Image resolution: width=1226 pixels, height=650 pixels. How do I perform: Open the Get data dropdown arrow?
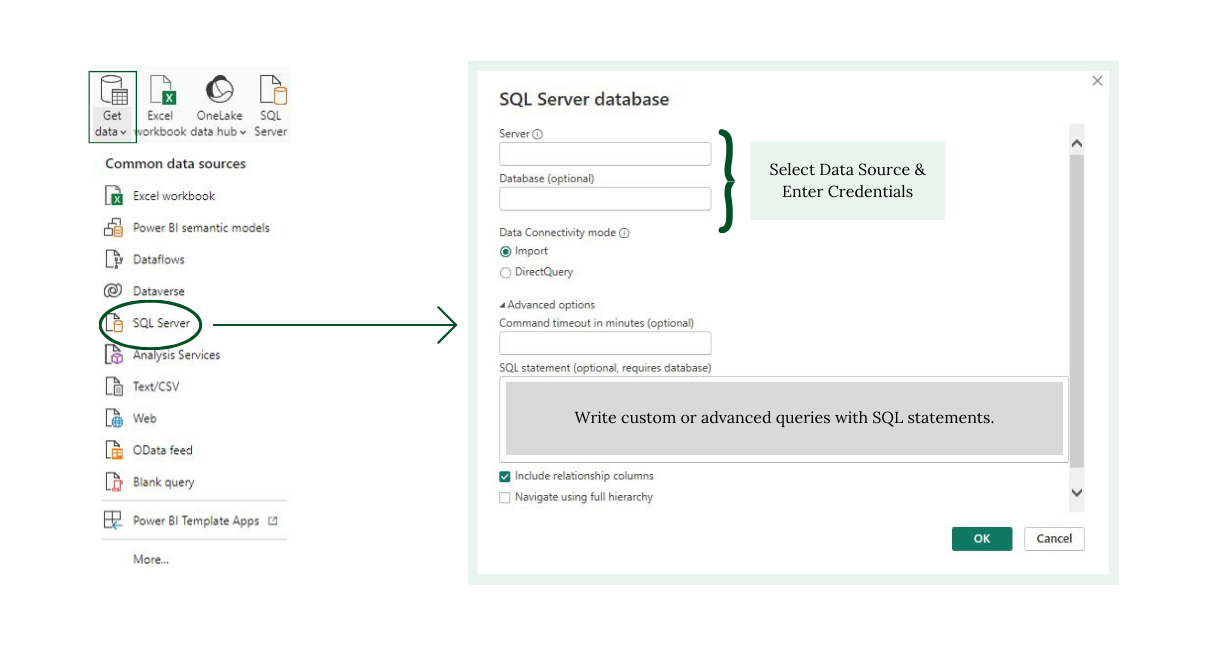click(123, 132)
